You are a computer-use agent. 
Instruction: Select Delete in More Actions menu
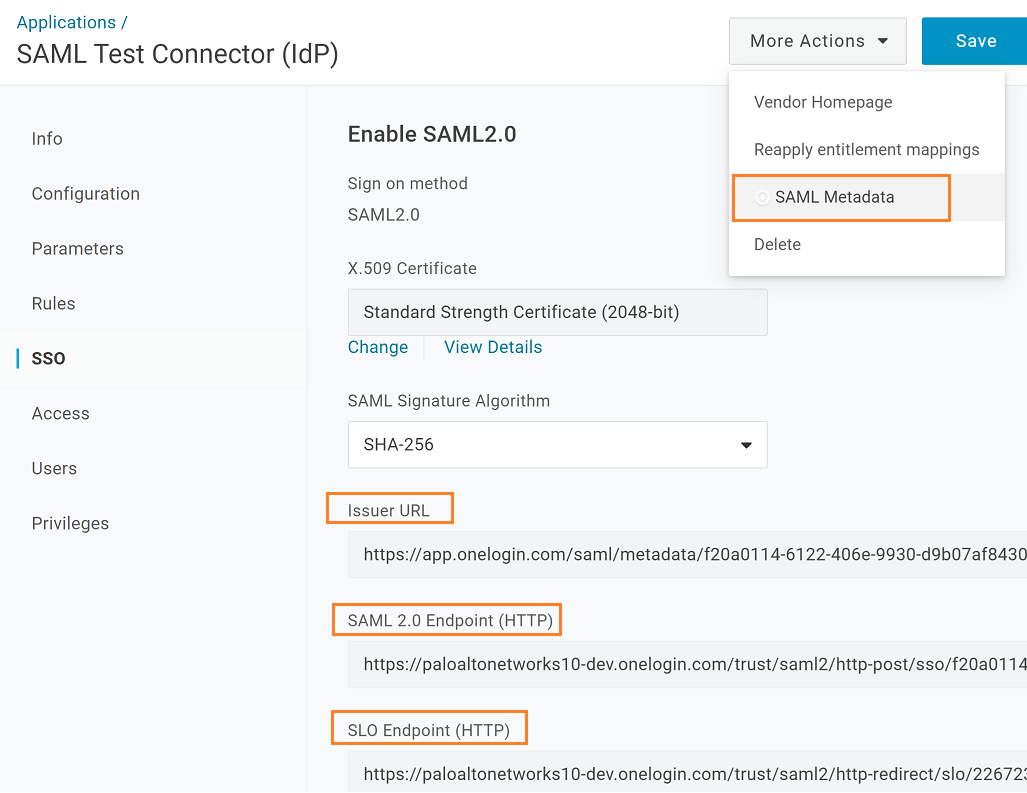pos(777,245)
